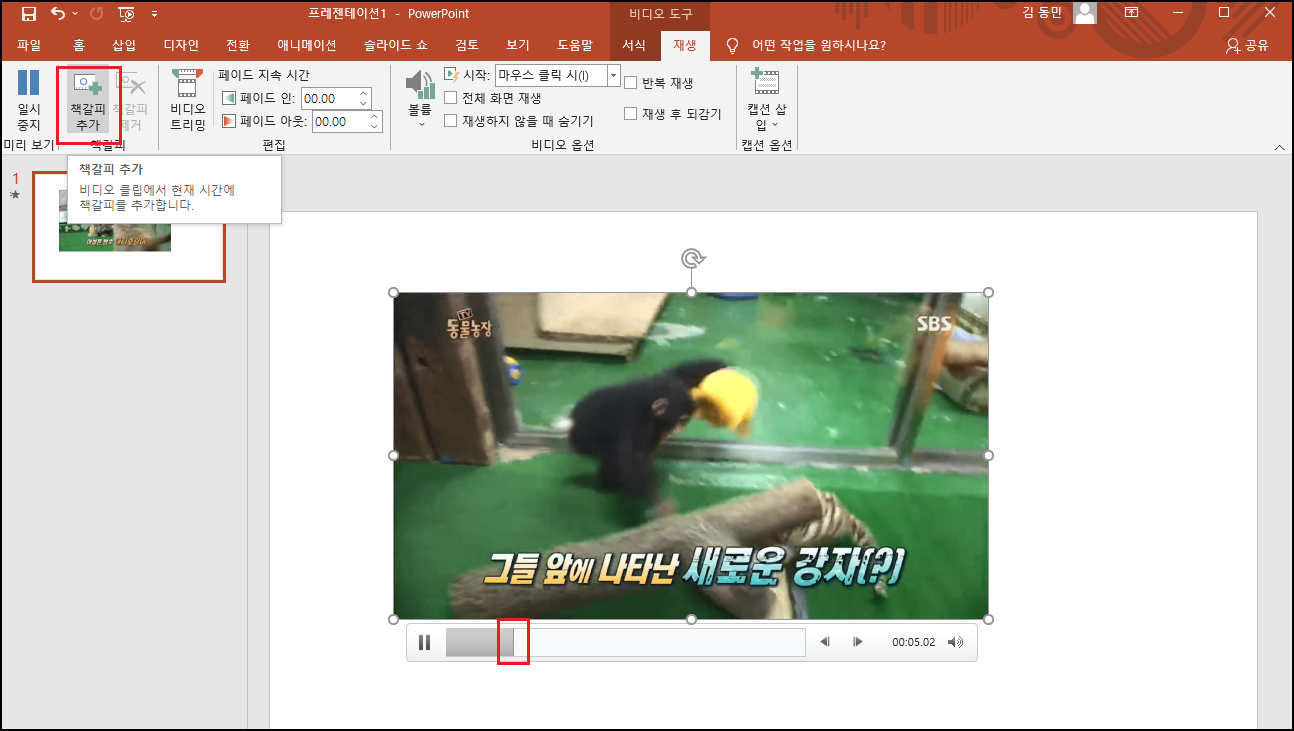This screenshot has height=731, width=1294.
Task: Open the 시작 dropdown showing 마우스 클릭 시
Action: [x=614, y=75]
